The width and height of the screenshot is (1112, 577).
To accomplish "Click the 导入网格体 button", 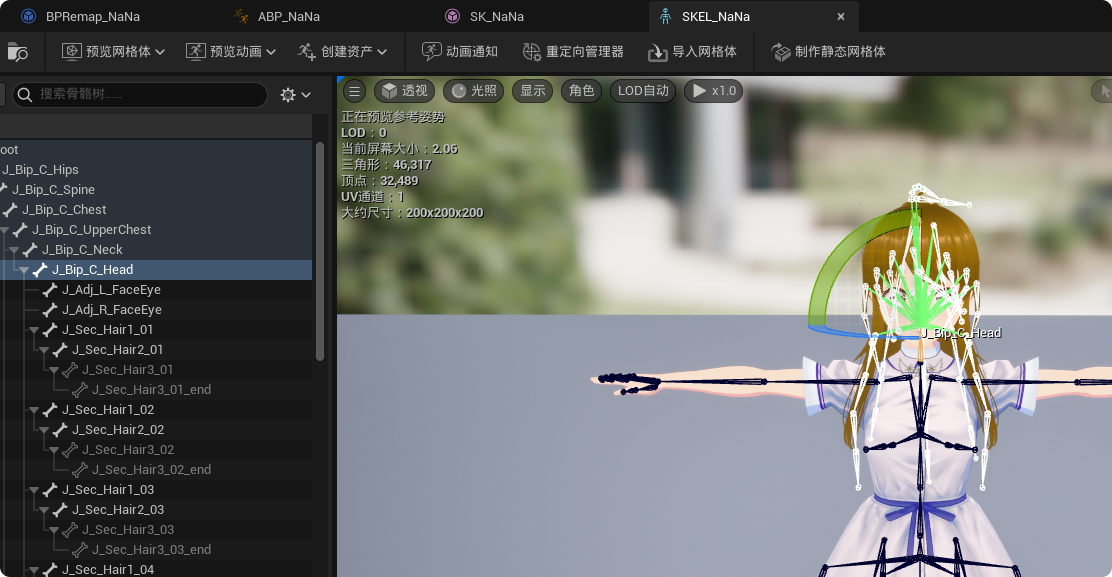I will pos(692,52).
